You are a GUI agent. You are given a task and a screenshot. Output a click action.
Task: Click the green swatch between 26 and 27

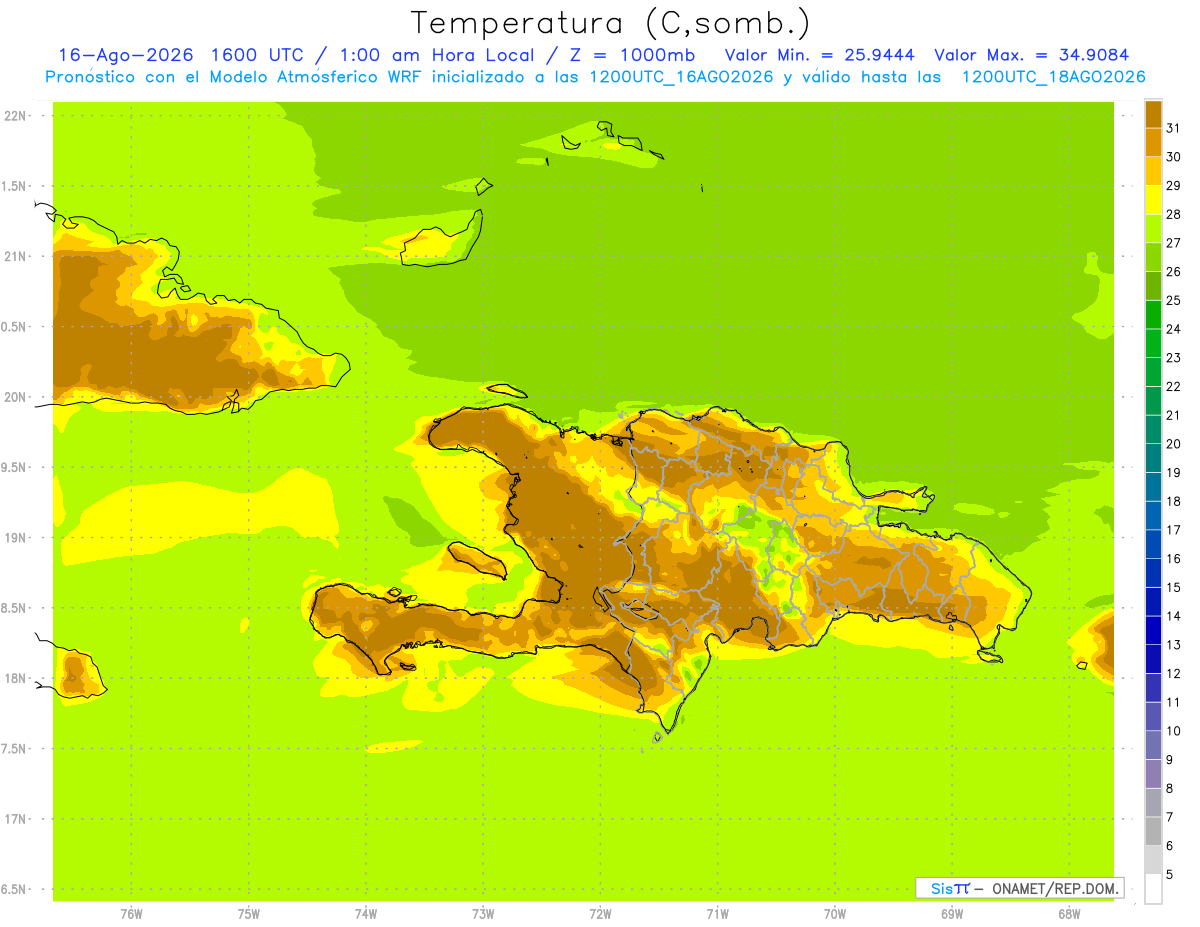tap(1153, 257)
